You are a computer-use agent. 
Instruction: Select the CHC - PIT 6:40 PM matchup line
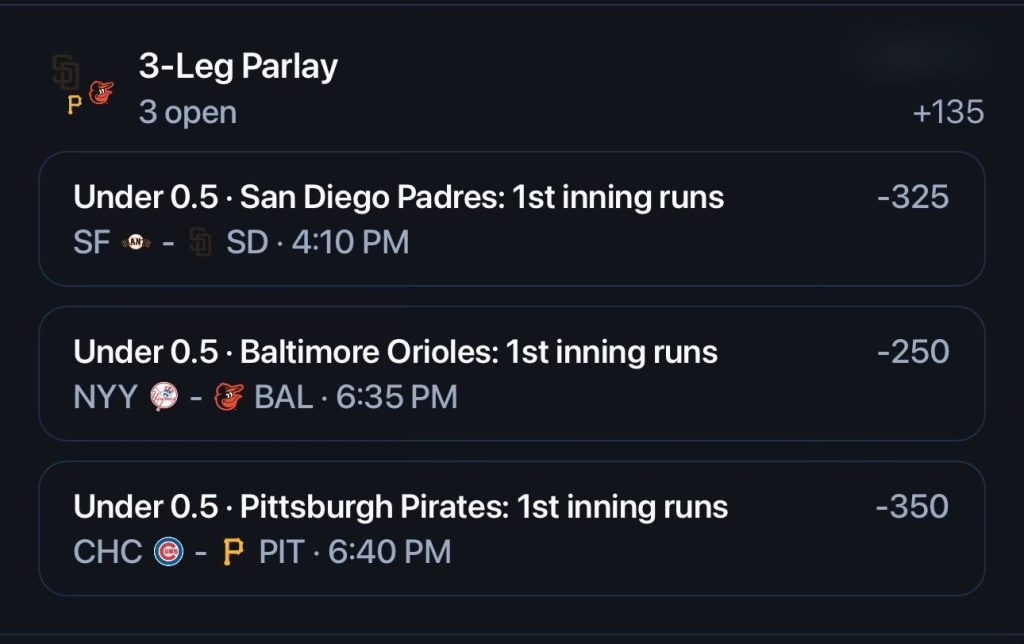(262, 552)
